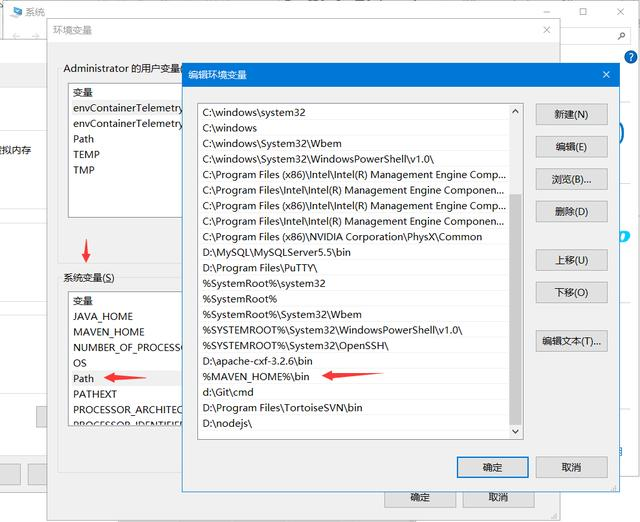Select C:\windows\System32\Wbem entry
The height and width of the screenshot is (522, 640).
(x=353, y=143)
